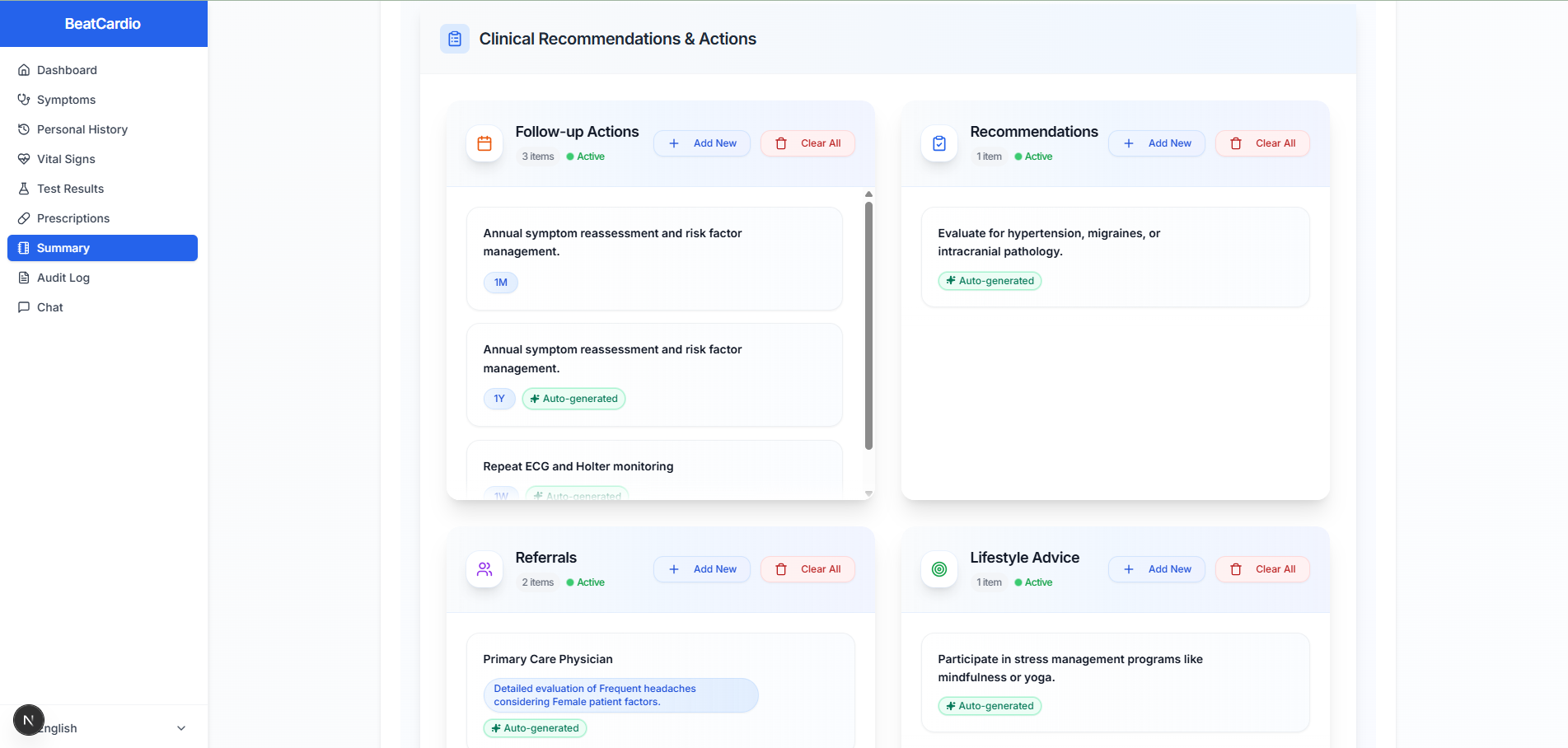The width and height of the screenshot is (1568, 748).
Task: Open Vital Signs in the sidebar
Action: click(66, 159)
